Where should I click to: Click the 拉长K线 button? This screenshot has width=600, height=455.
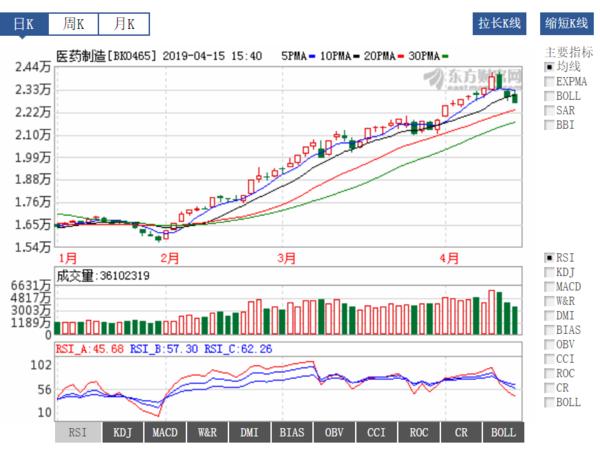click(499, 24)
